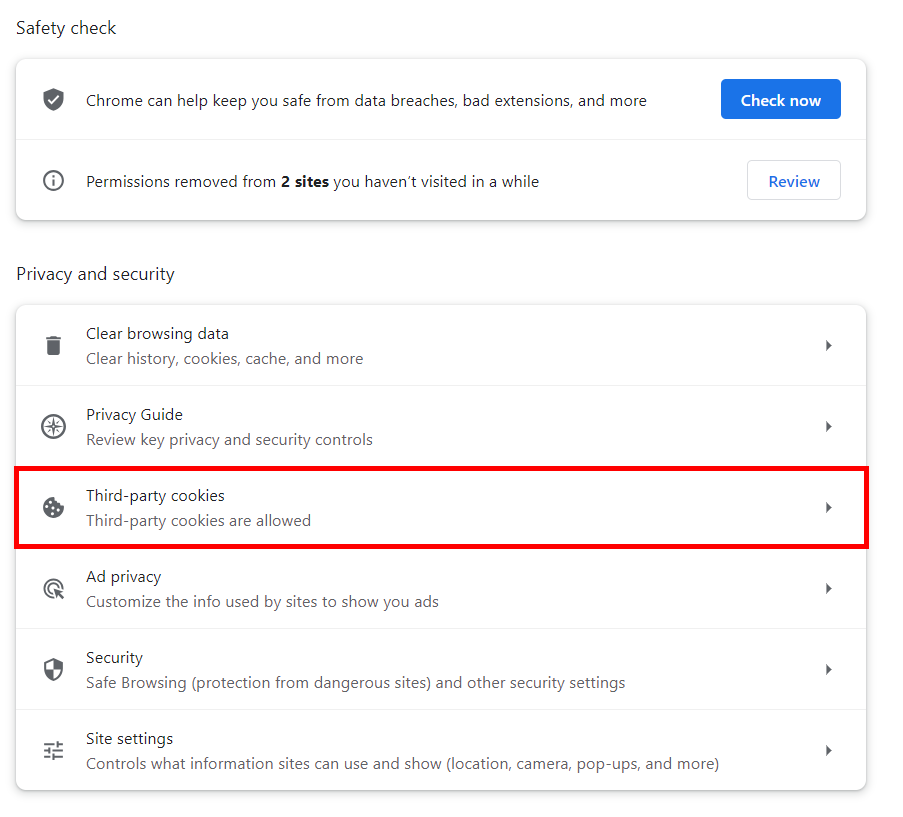
Task: Click the Safe Browsing description text
Action: pos(355,683)
